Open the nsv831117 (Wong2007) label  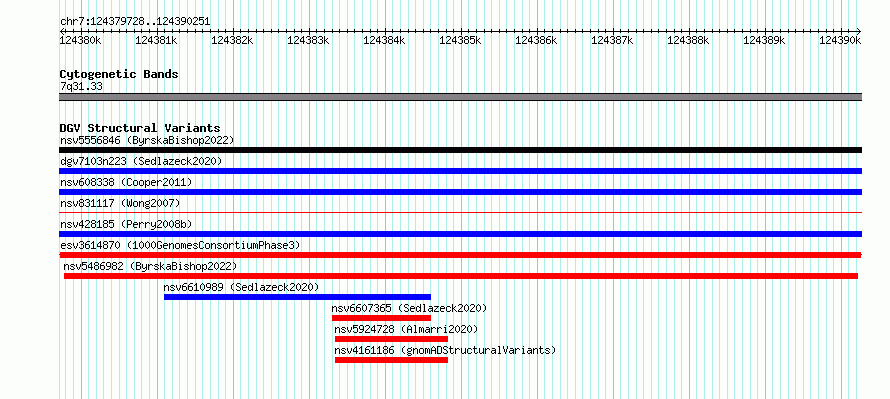[120, 203]
